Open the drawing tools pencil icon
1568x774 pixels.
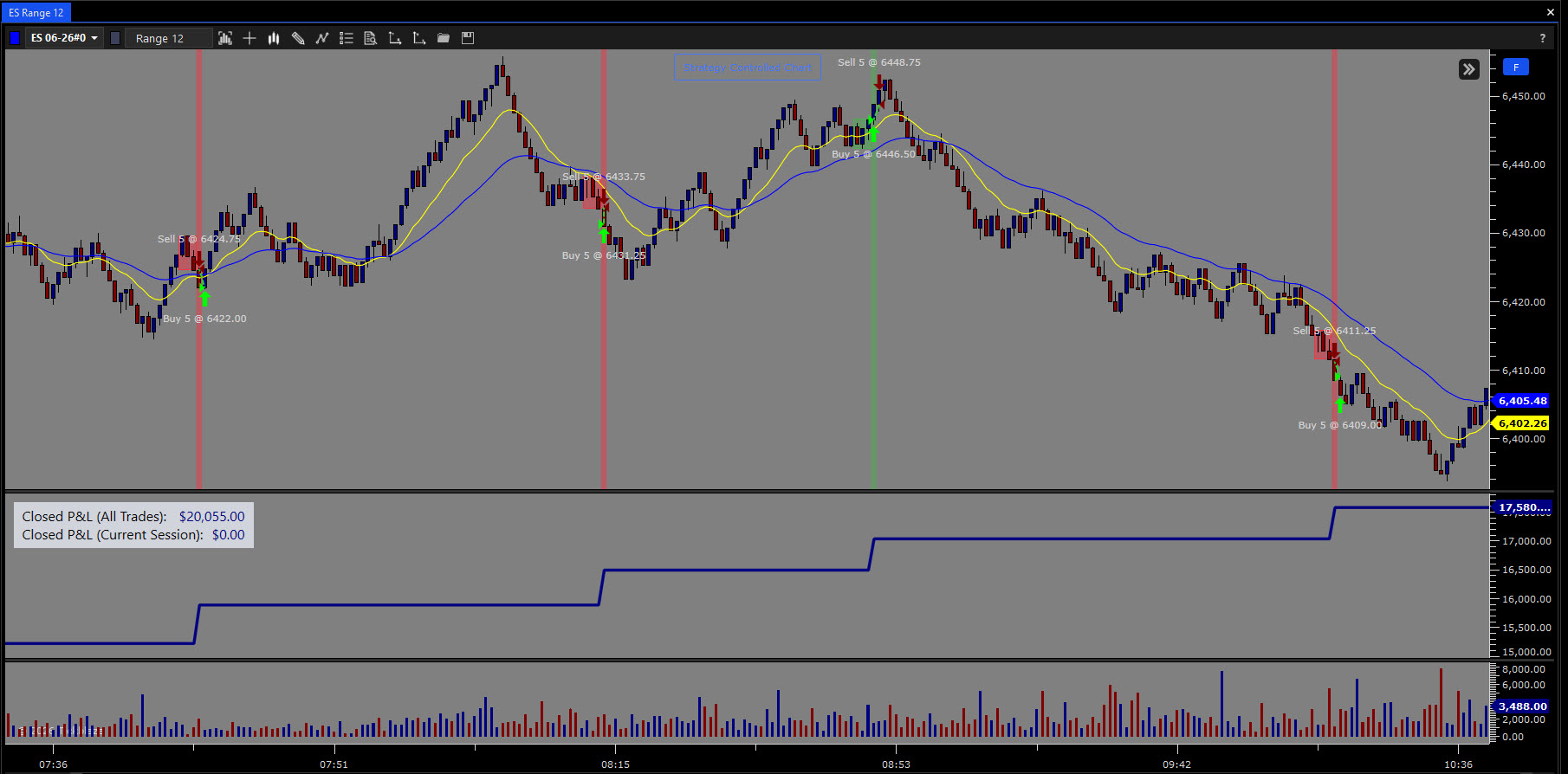298,38
